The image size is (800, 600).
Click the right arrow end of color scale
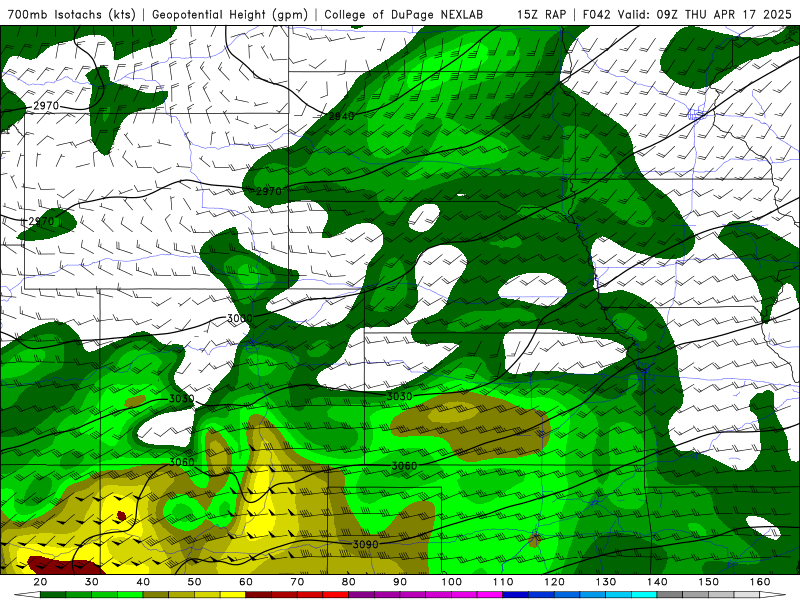point(772,595)
